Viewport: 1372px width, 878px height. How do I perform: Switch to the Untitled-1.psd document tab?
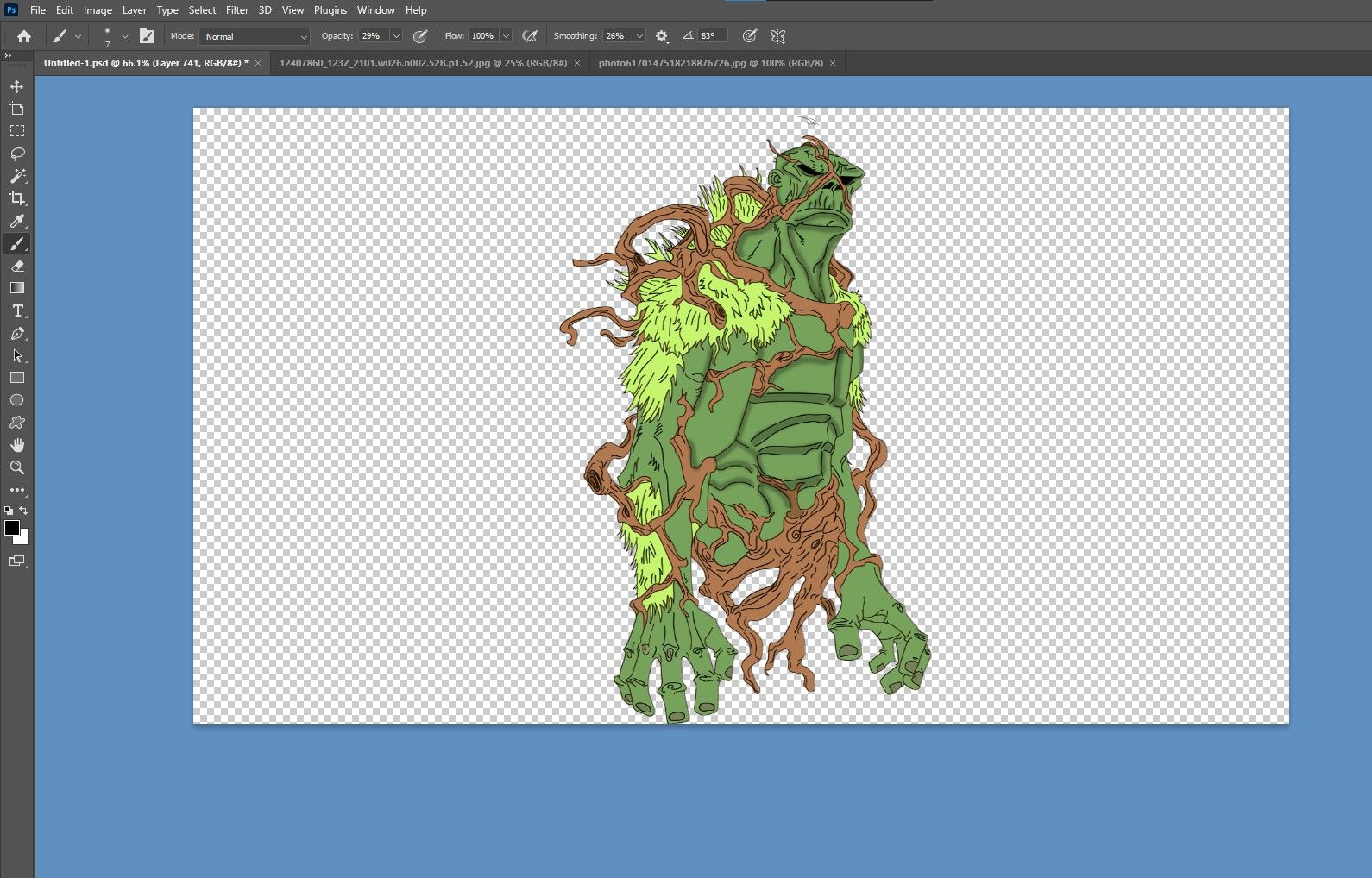click(146, 63)
